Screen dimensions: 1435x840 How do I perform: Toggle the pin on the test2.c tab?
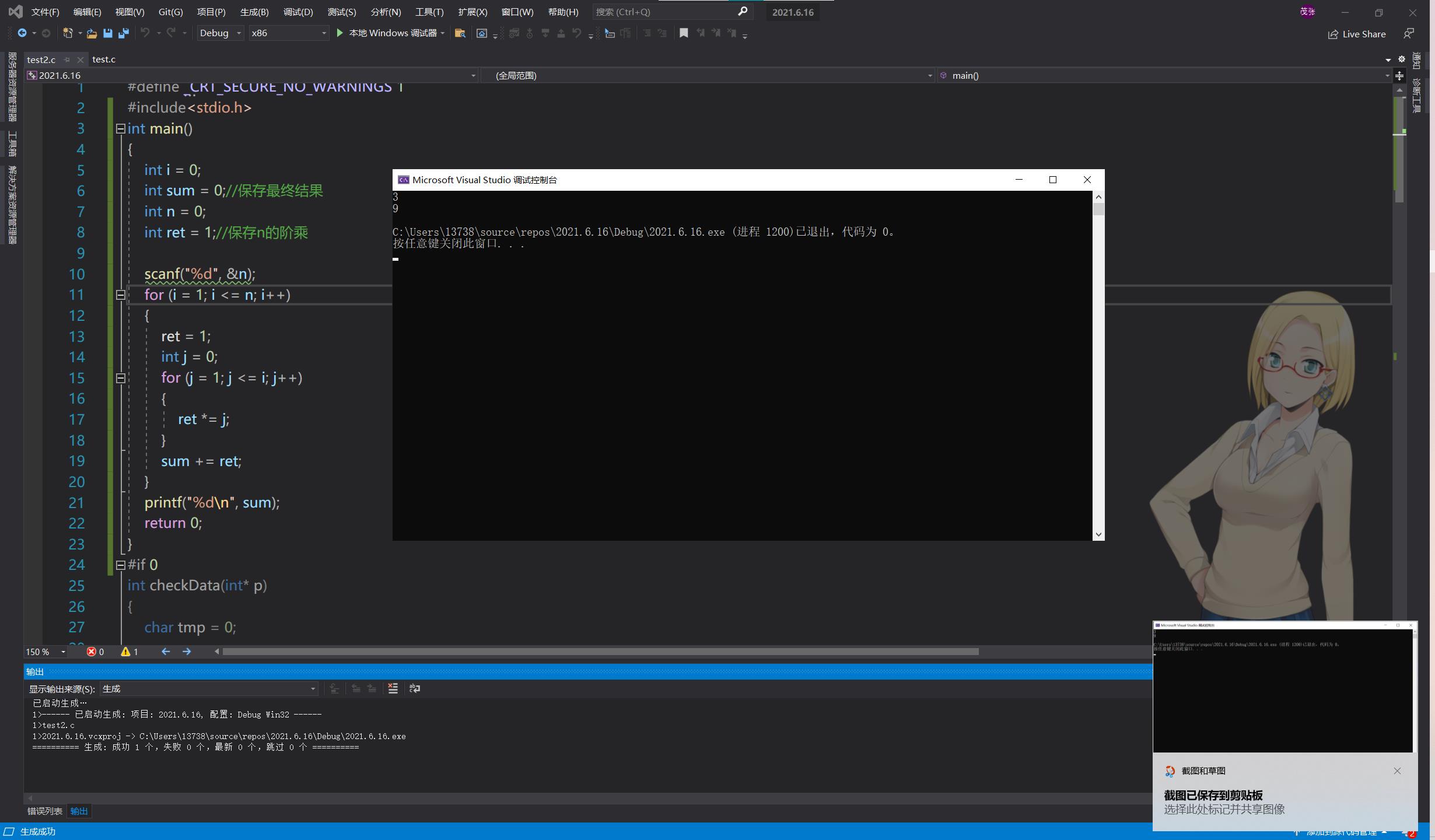pos(66,60)
